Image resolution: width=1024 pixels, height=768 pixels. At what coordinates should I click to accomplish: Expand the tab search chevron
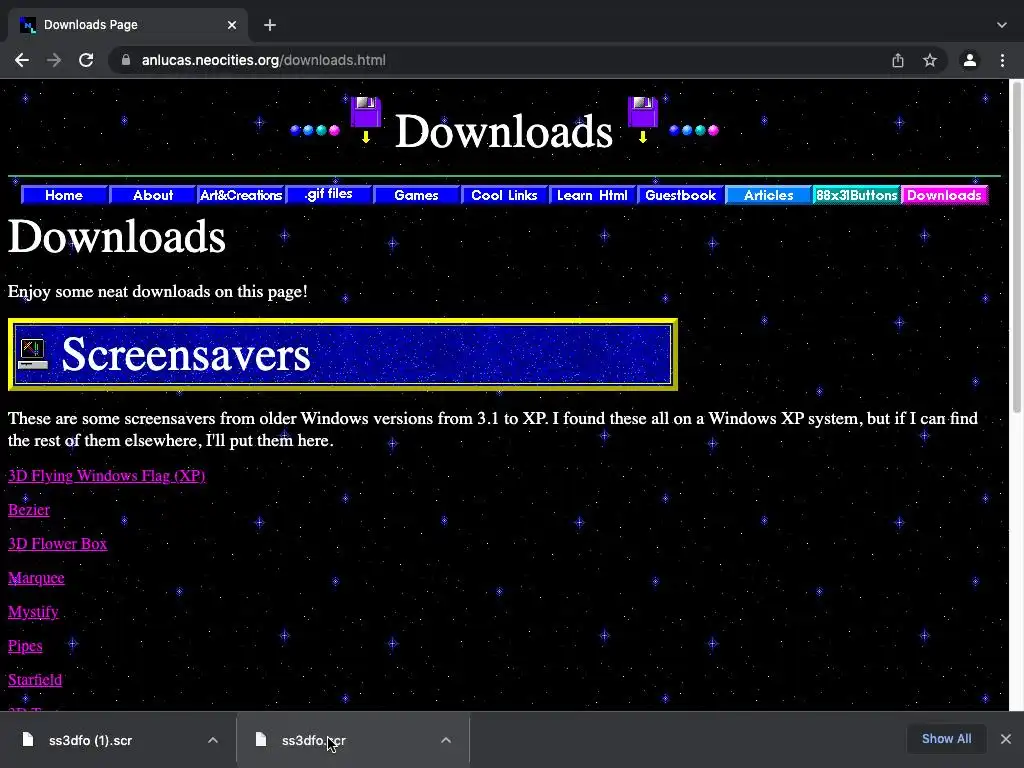[x=1002, y=25]
